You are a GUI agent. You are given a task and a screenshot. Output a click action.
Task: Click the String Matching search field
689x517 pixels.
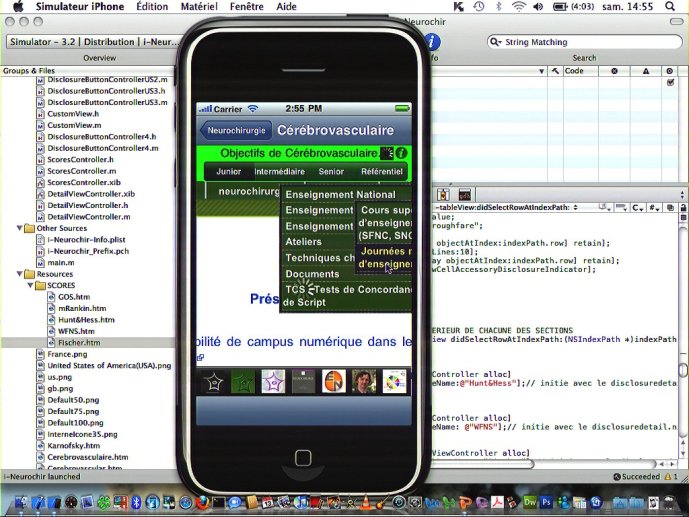585,42
